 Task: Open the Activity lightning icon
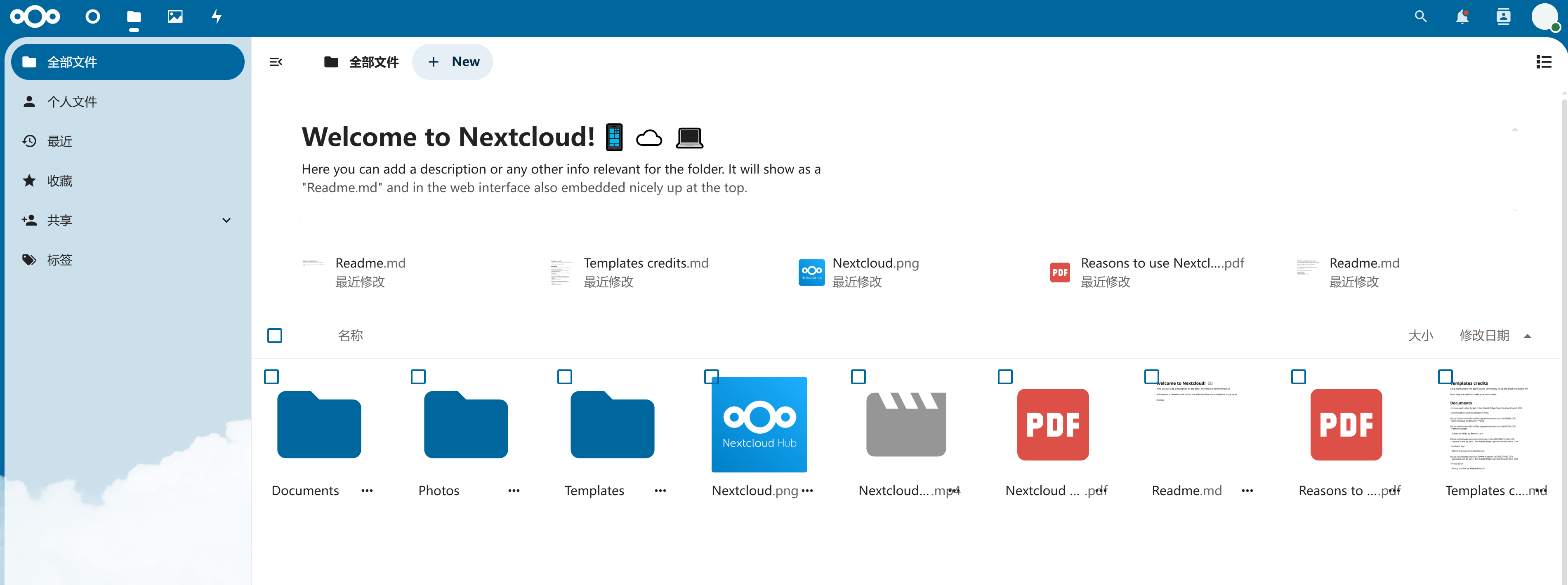pos(217,16)
